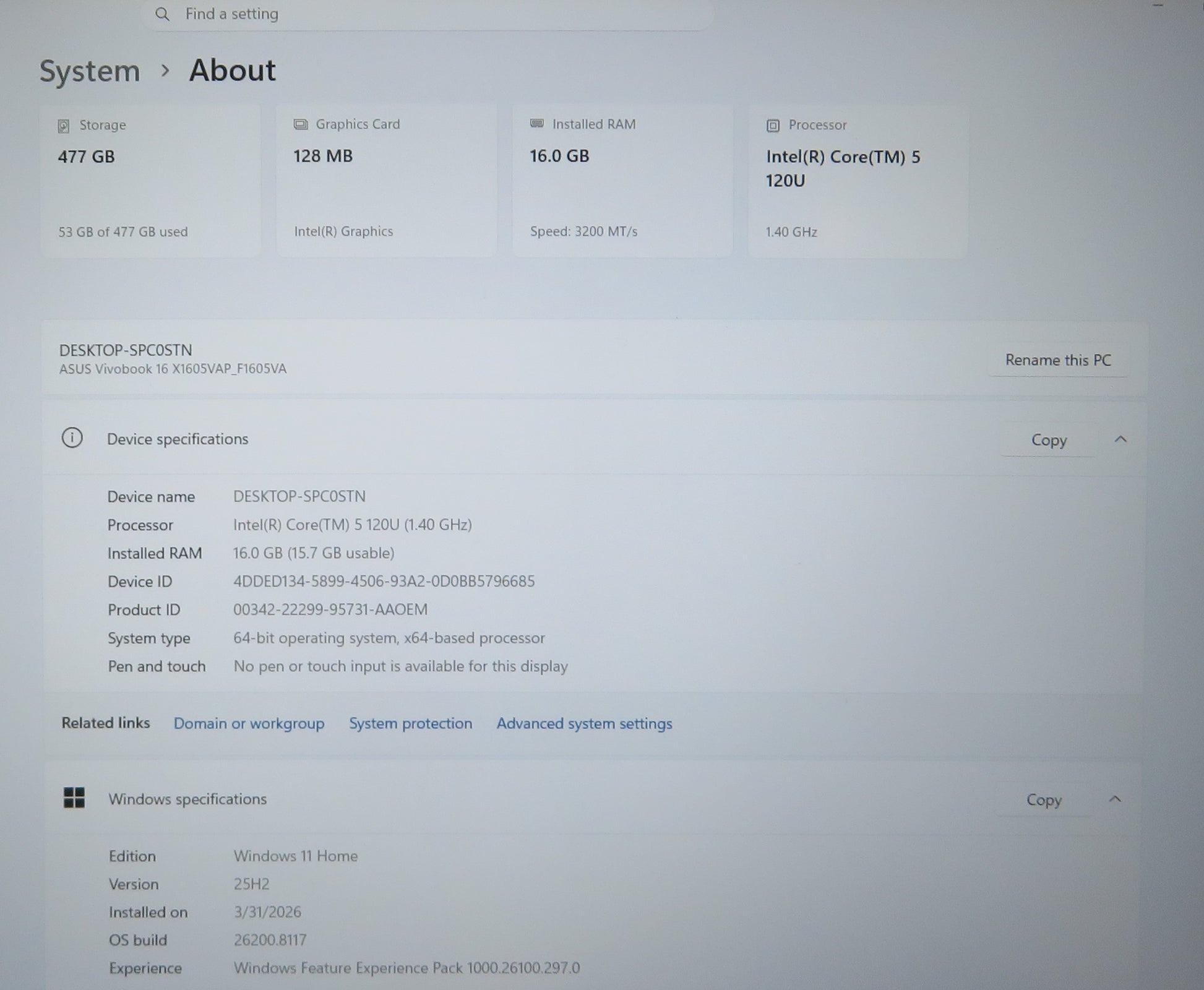The image size is (1204, 990).
Task: Open Domain or workgroup link
Action: click(249, 723)
